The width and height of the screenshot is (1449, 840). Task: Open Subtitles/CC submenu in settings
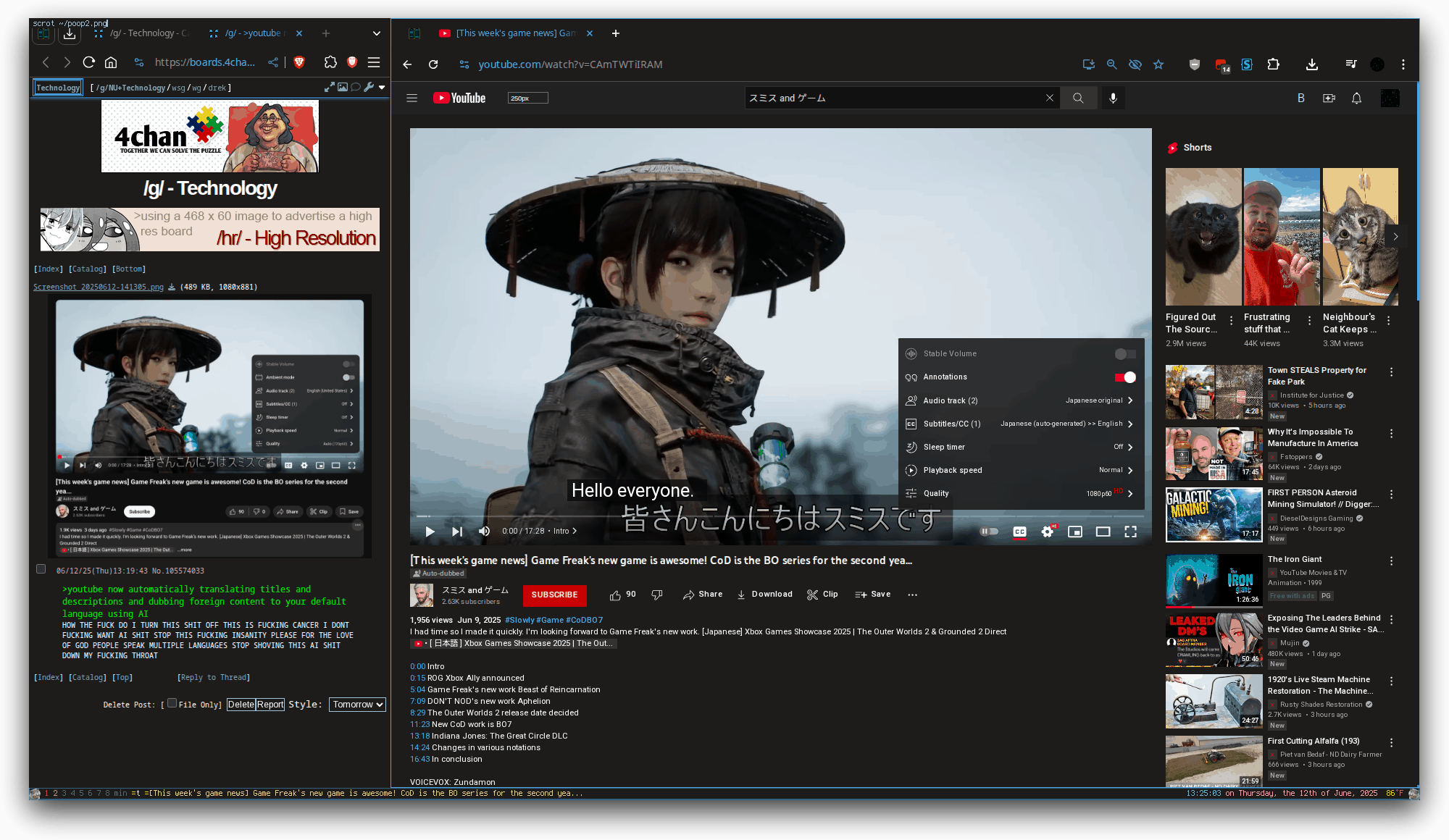point(1021,424)
